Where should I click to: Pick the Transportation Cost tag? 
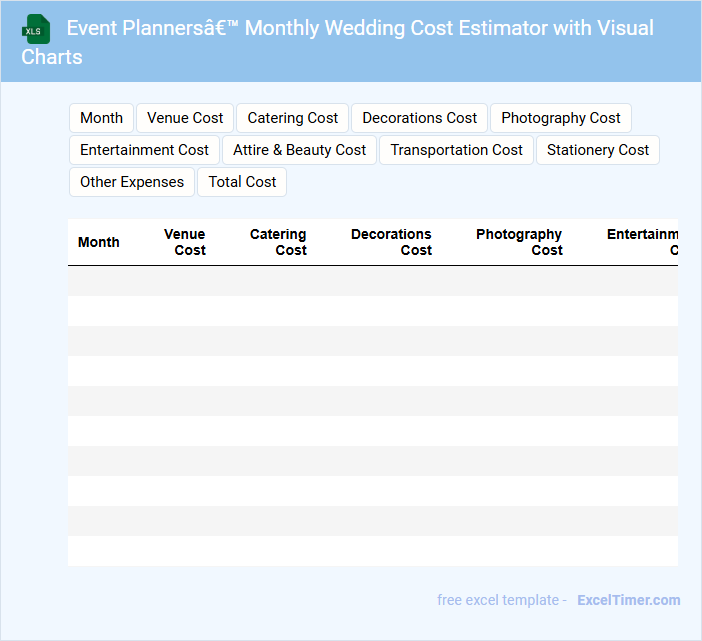456,150
